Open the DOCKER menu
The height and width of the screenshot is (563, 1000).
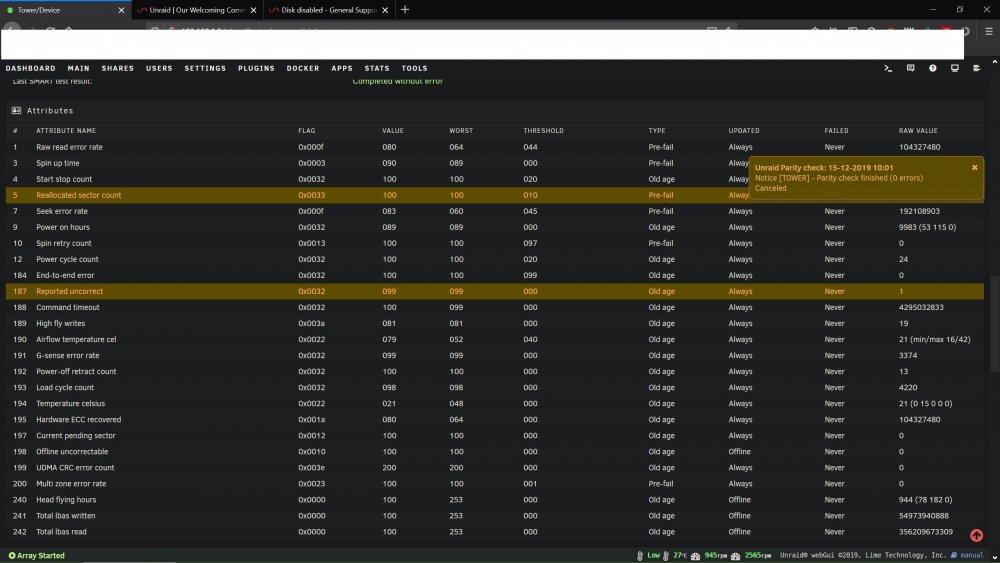point(303,68)
